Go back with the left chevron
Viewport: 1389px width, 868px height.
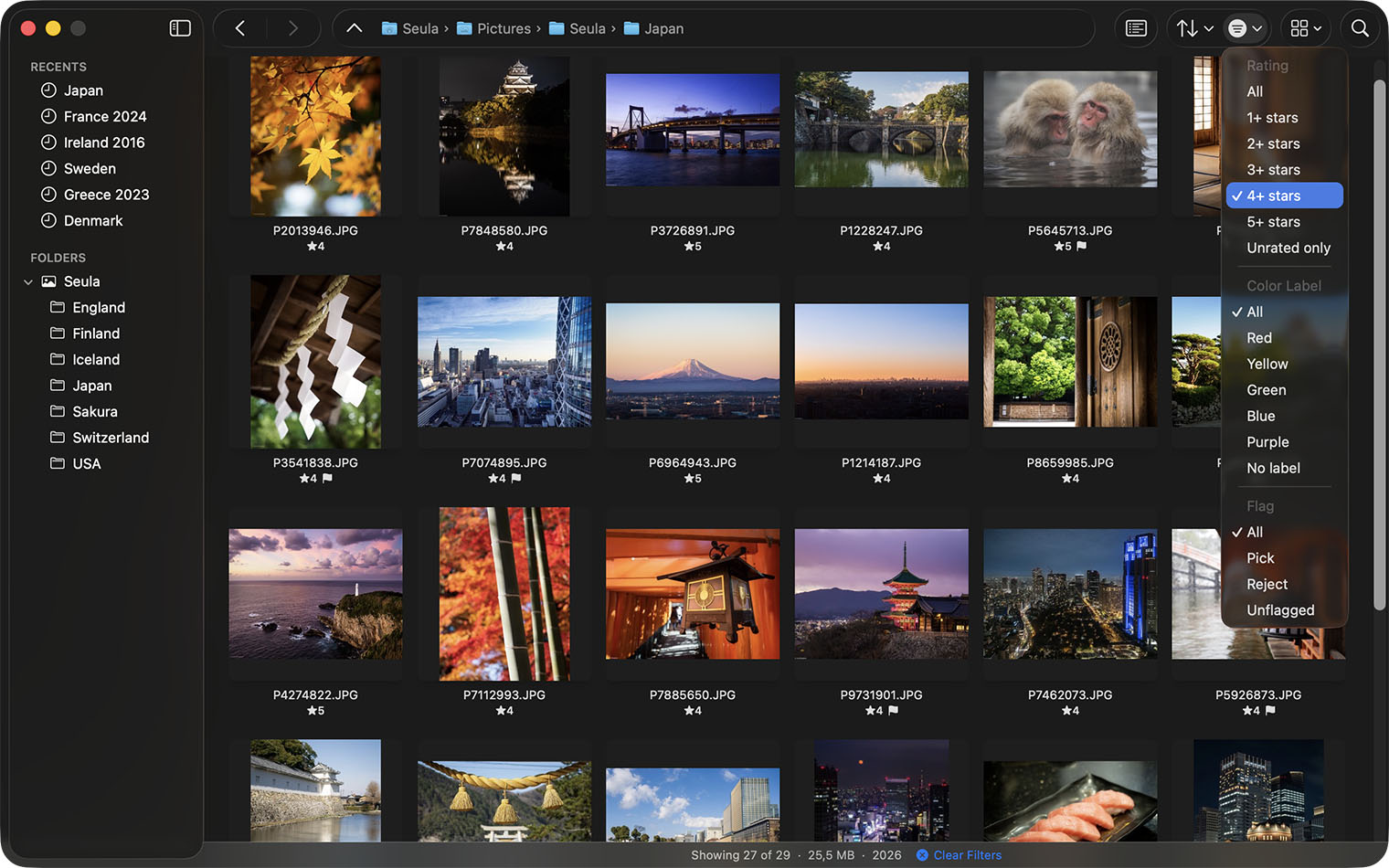pos(240,28)
